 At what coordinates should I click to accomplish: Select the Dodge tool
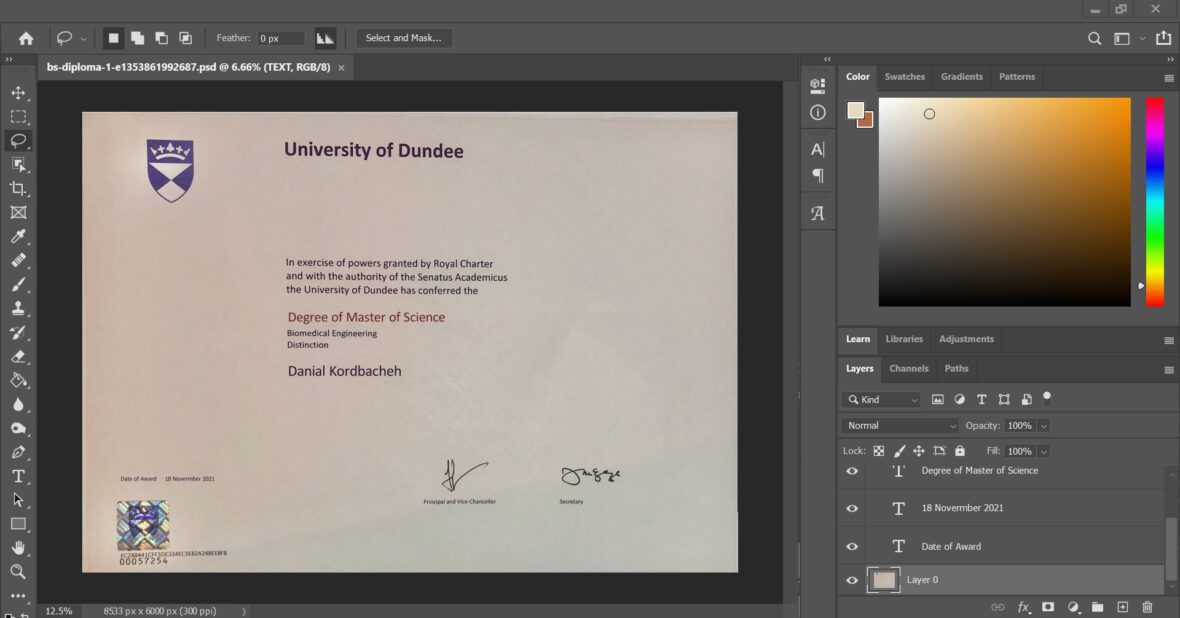tap(18, 428)
